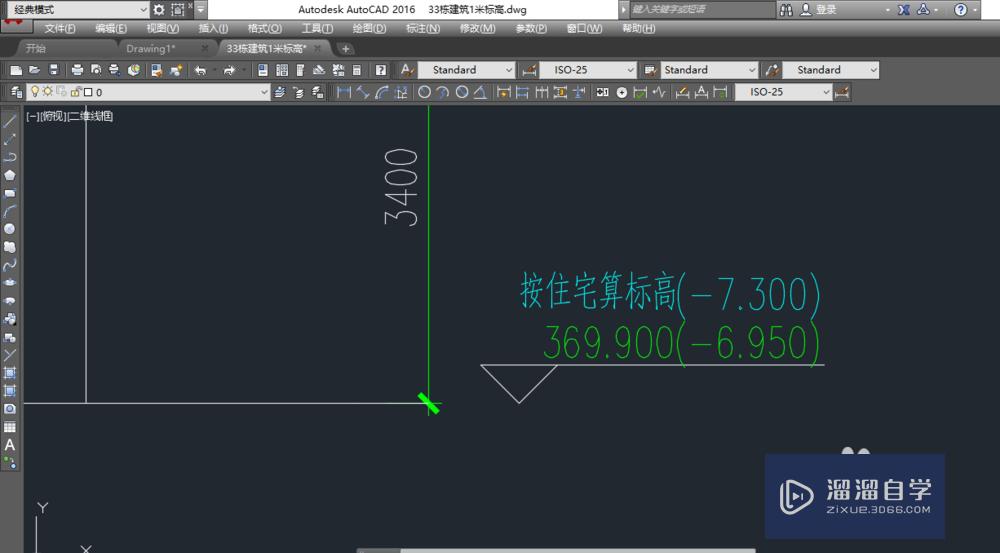This screenshot has width=1000, height=553.
Task: Open the text style Standard dropdown
Action: coord(467,70)
